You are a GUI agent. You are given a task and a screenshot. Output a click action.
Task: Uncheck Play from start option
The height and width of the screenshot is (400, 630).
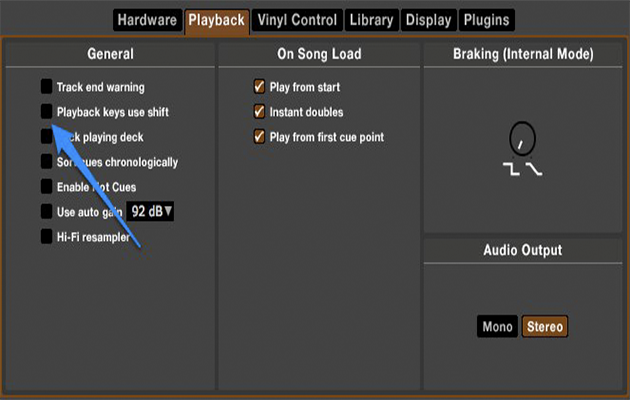coord(259,88)
